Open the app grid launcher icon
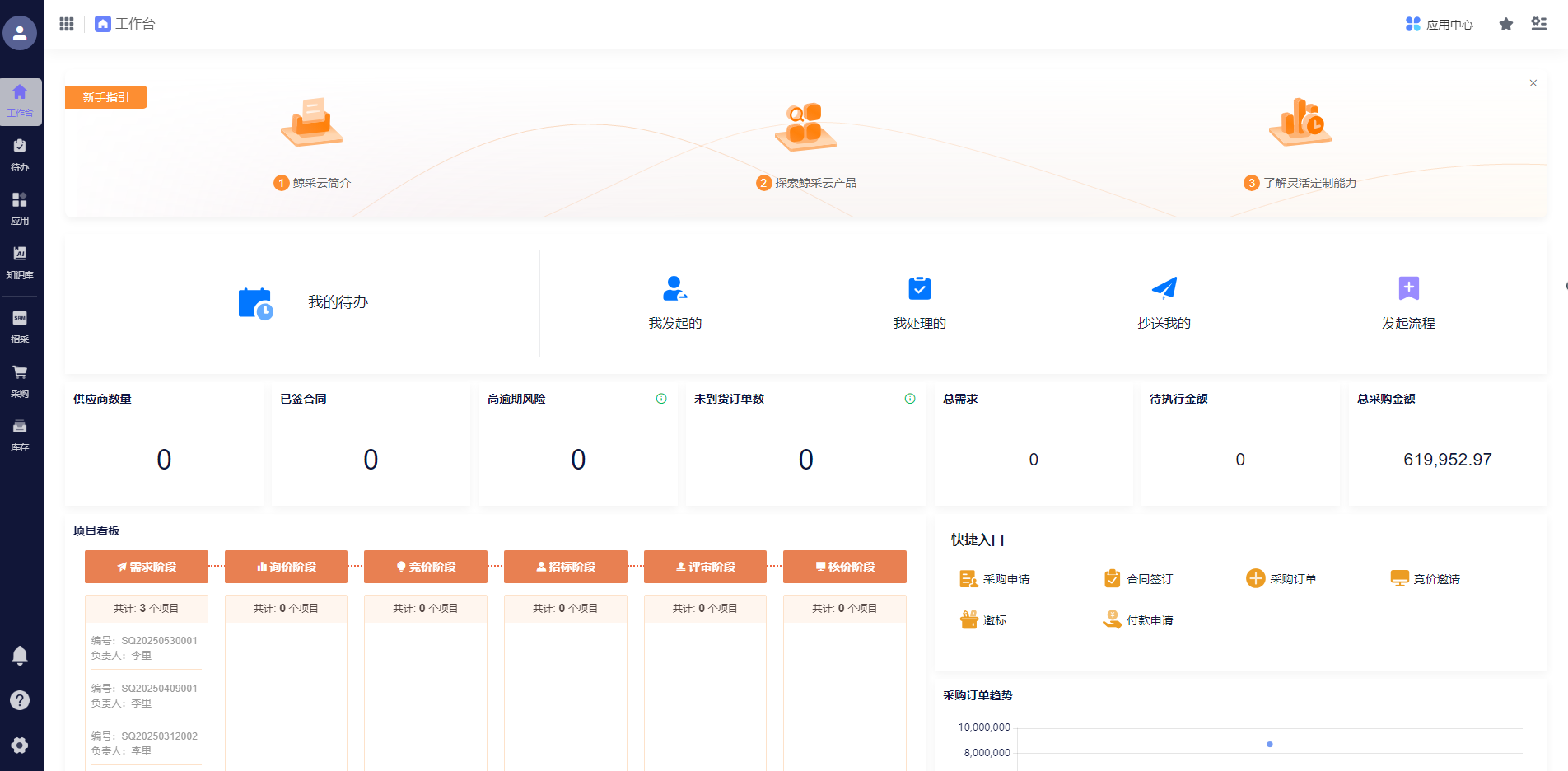 coord(67,24)
